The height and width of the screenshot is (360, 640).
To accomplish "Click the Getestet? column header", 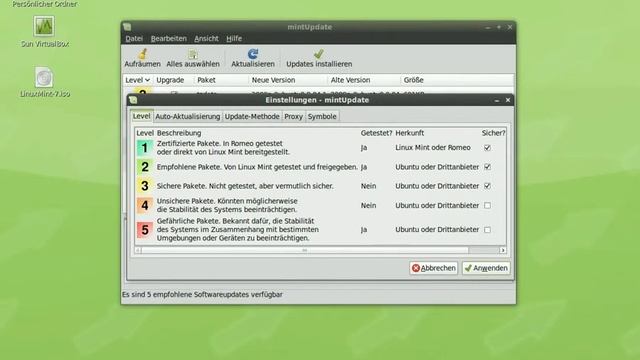I will (376, 133).
